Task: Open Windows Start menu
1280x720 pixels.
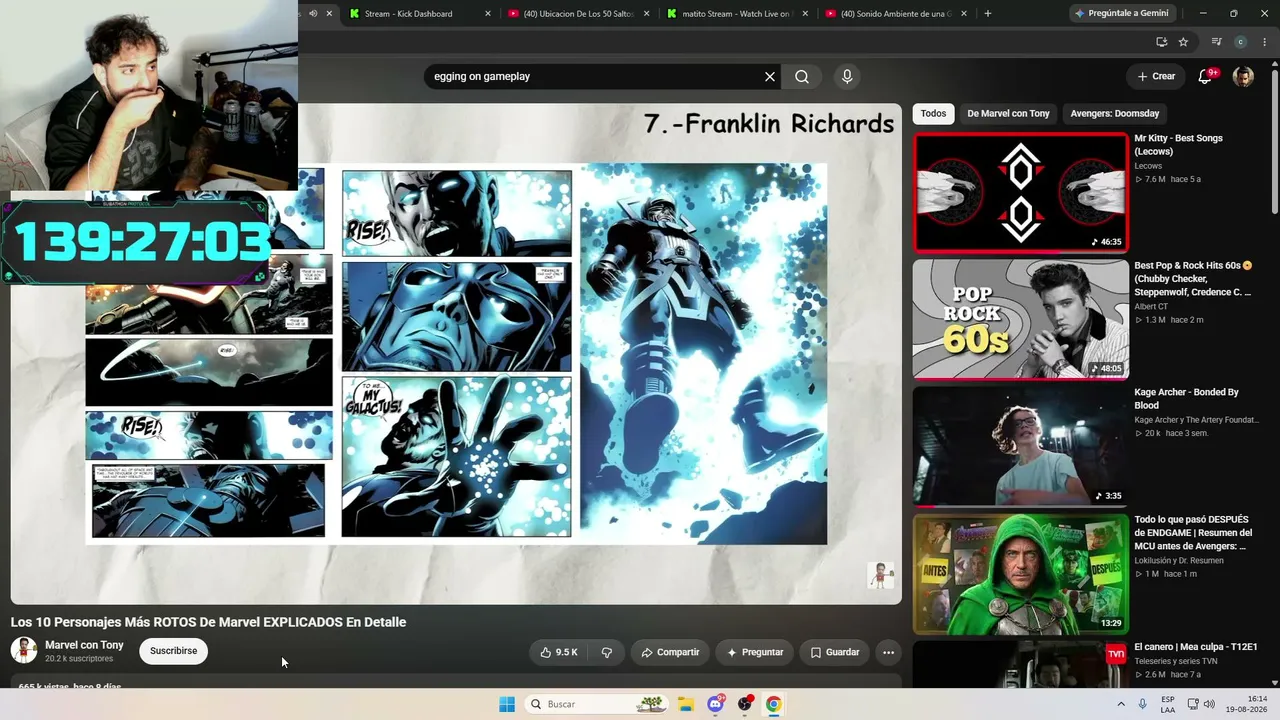Action: (507, 704)
